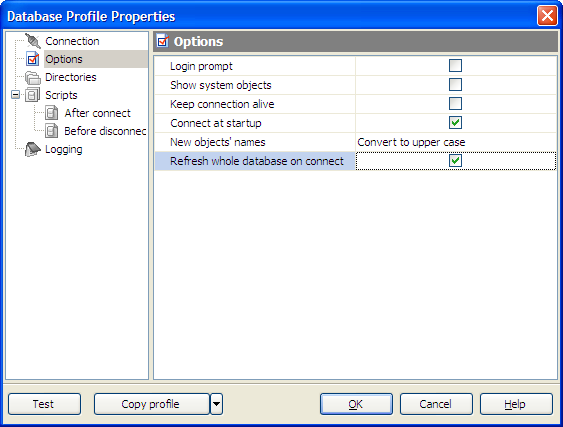Close the Database Profile Properties dialog

click(x=547, y=16)
